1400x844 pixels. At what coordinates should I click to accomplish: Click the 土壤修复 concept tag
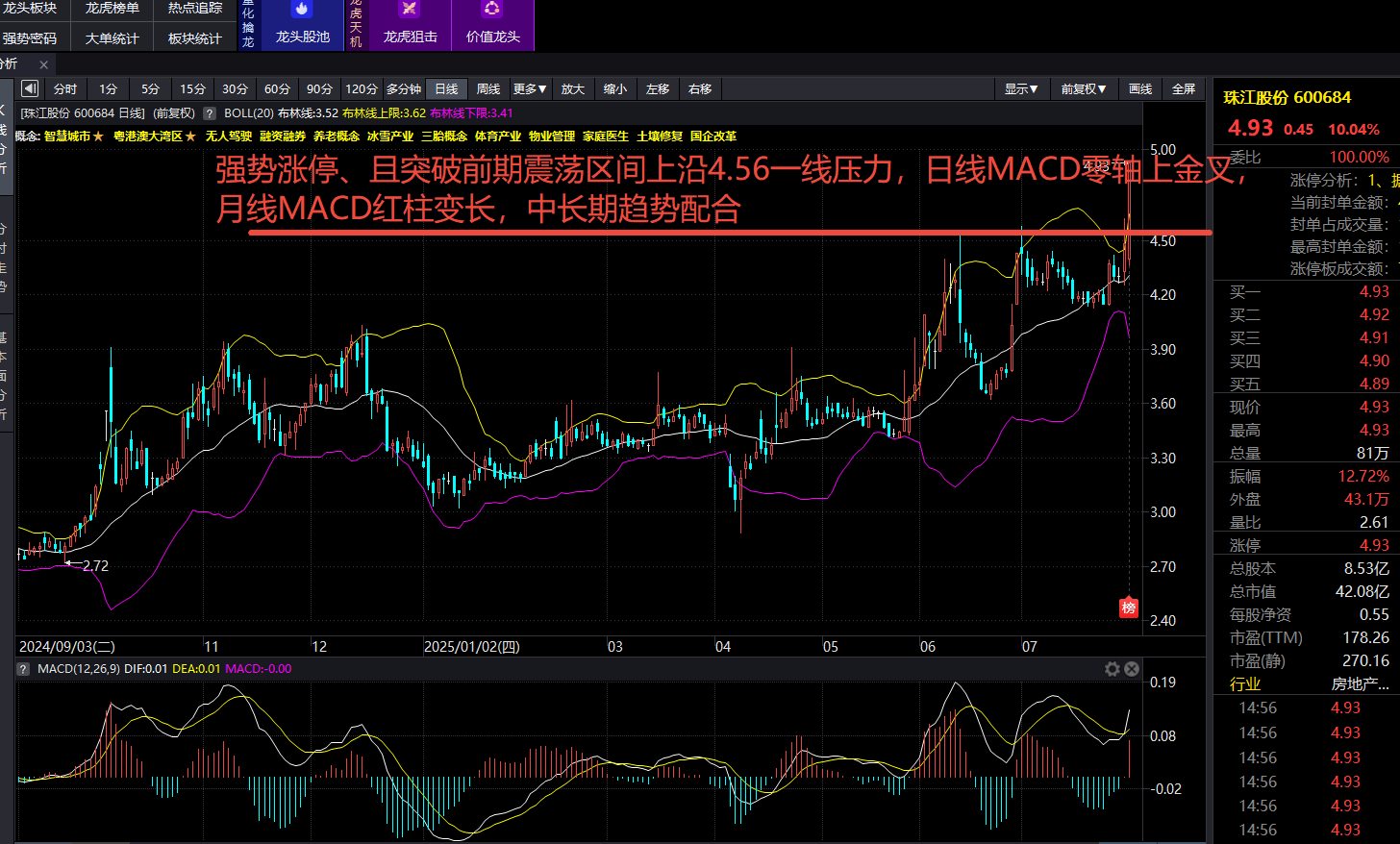pyautogui.click(x=660, y=137)
